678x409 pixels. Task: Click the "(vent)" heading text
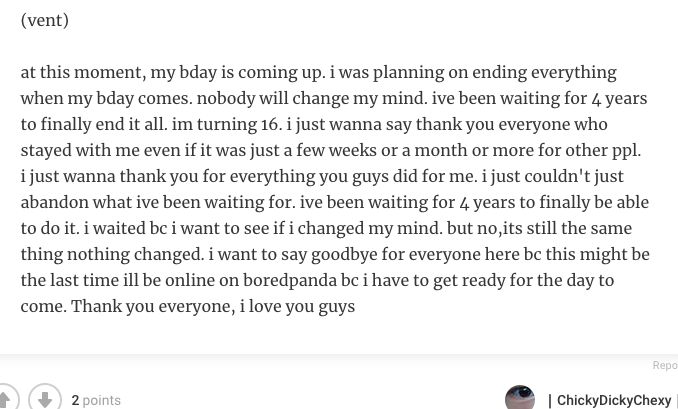(x=45, y=20)
